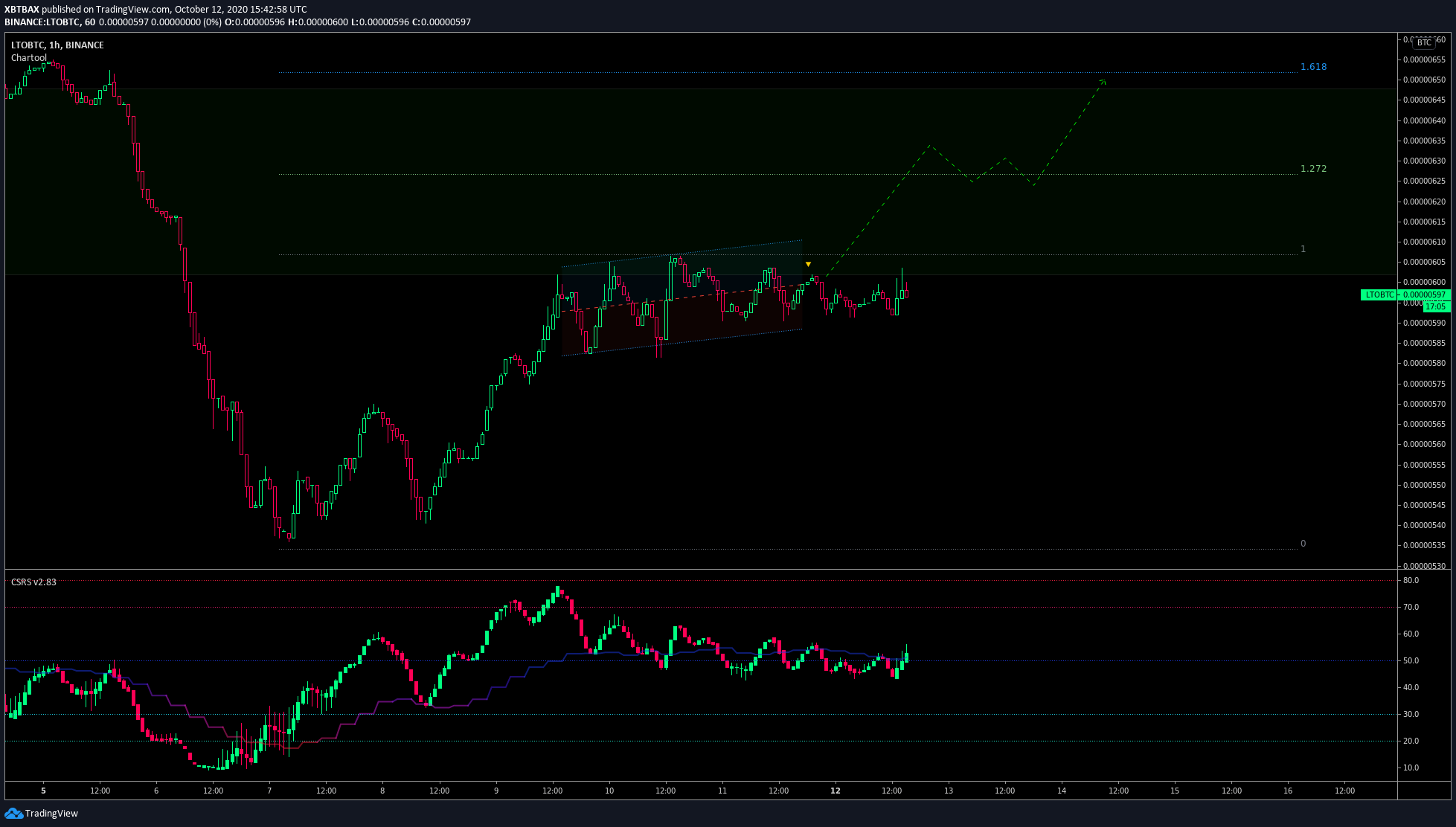Click the 70.0 level on CSRS axis

pos(1411,607)
